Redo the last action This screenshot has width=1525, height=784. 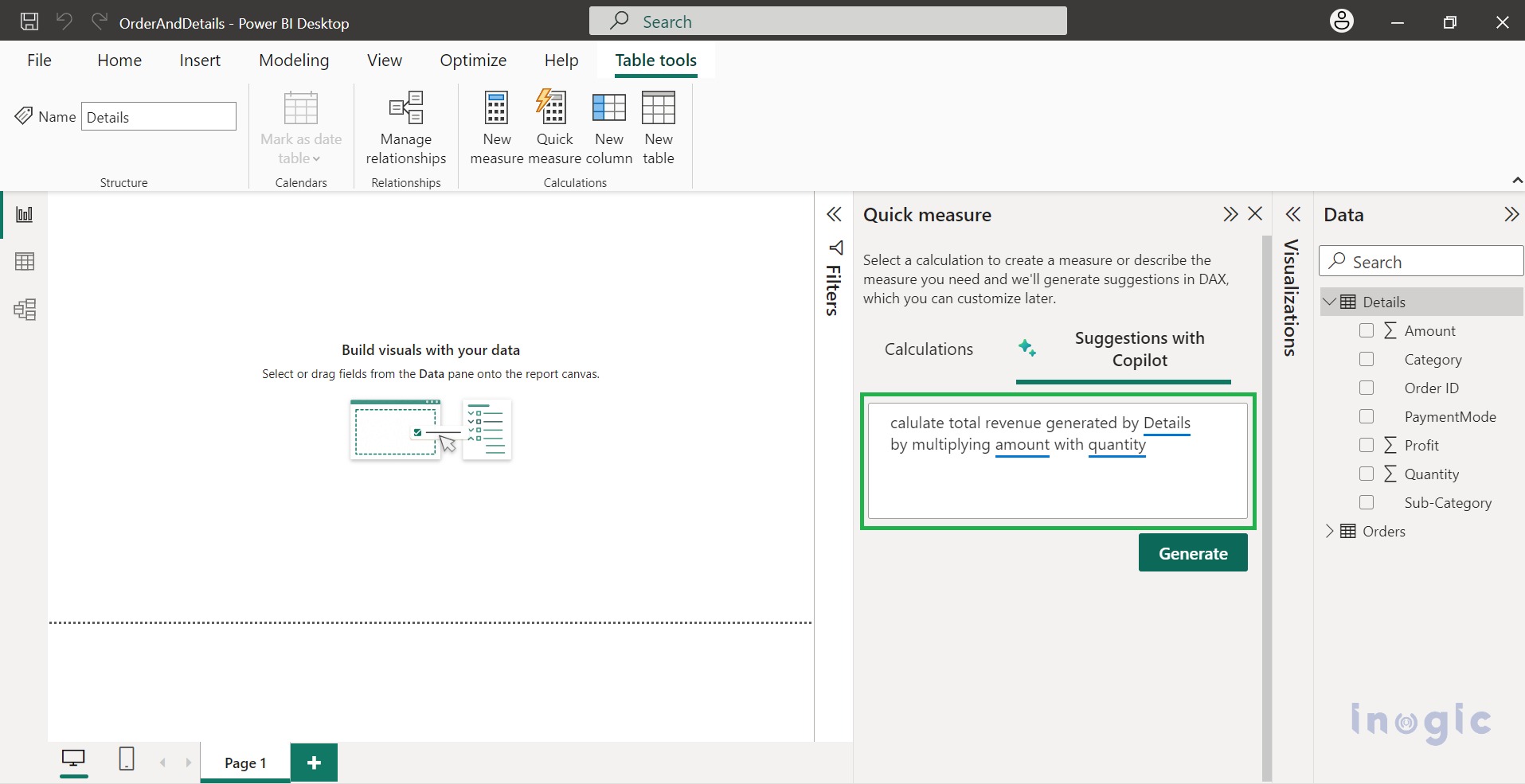click(x=99, y=21)
